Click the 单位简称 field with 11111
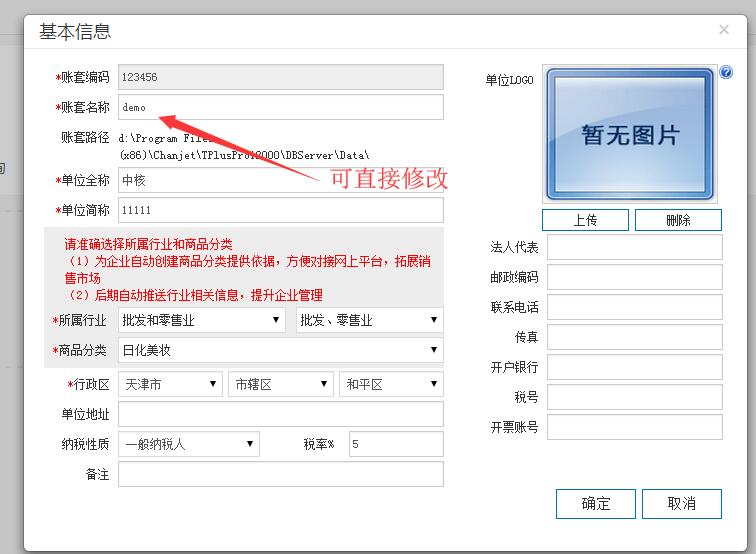 click(280, 210)
